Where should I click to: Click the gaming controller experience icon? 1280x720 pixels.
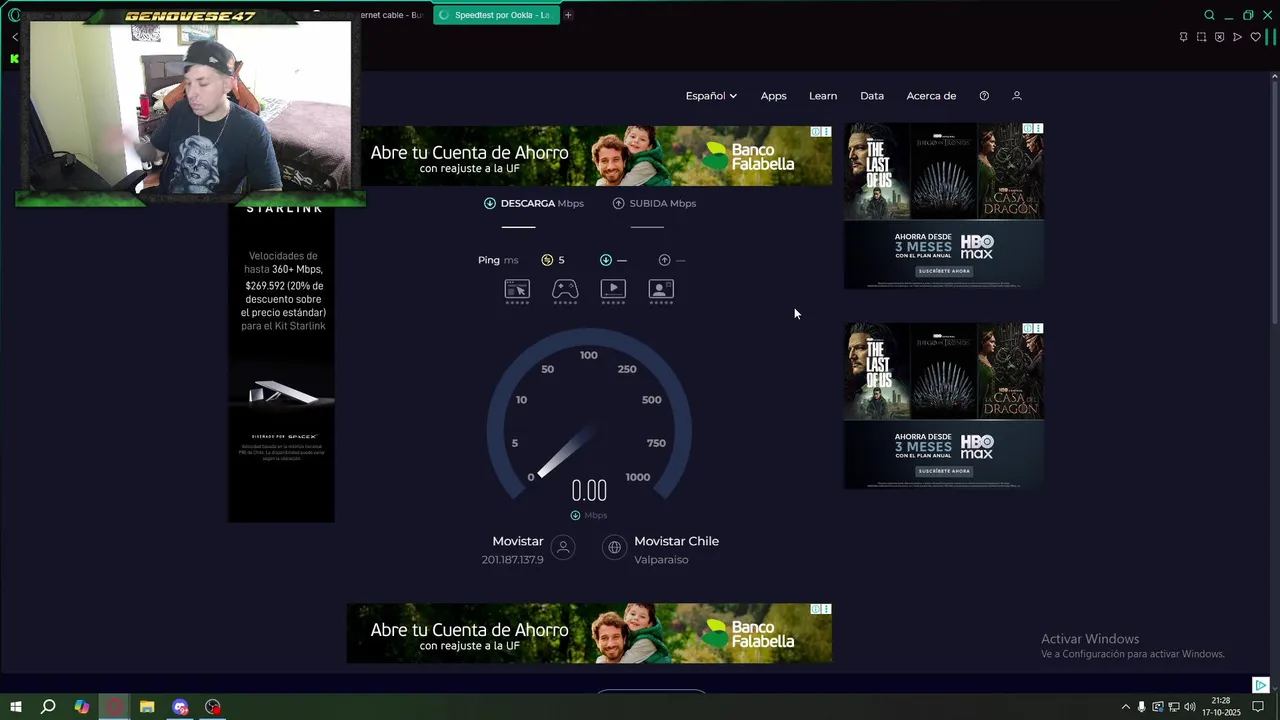click(565, 289)
